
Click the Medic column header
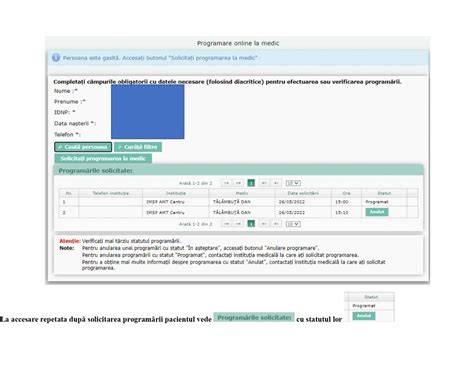tap(242, 193)
